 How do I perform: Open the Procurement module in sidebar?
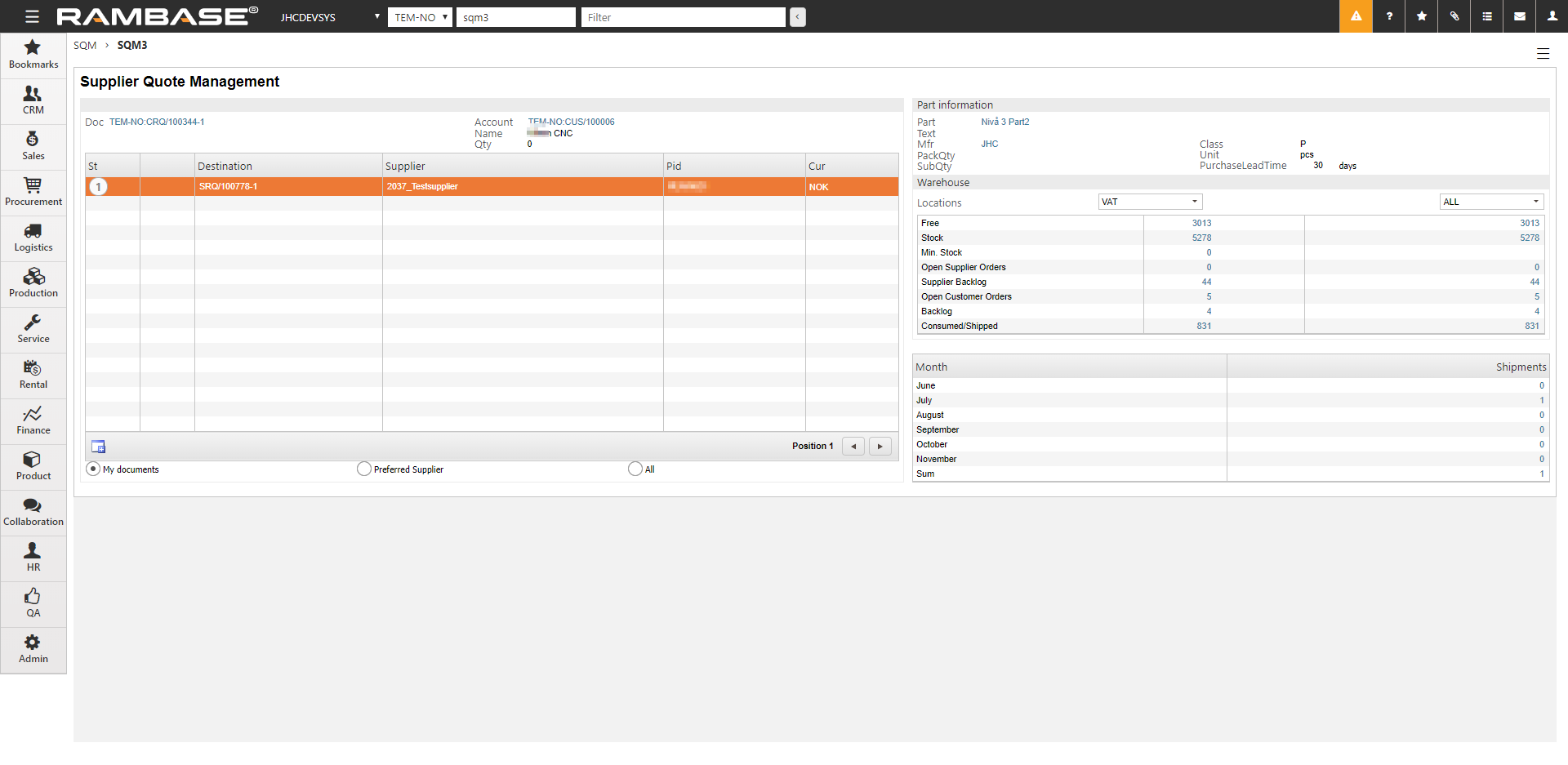click(x=33, y=192)
